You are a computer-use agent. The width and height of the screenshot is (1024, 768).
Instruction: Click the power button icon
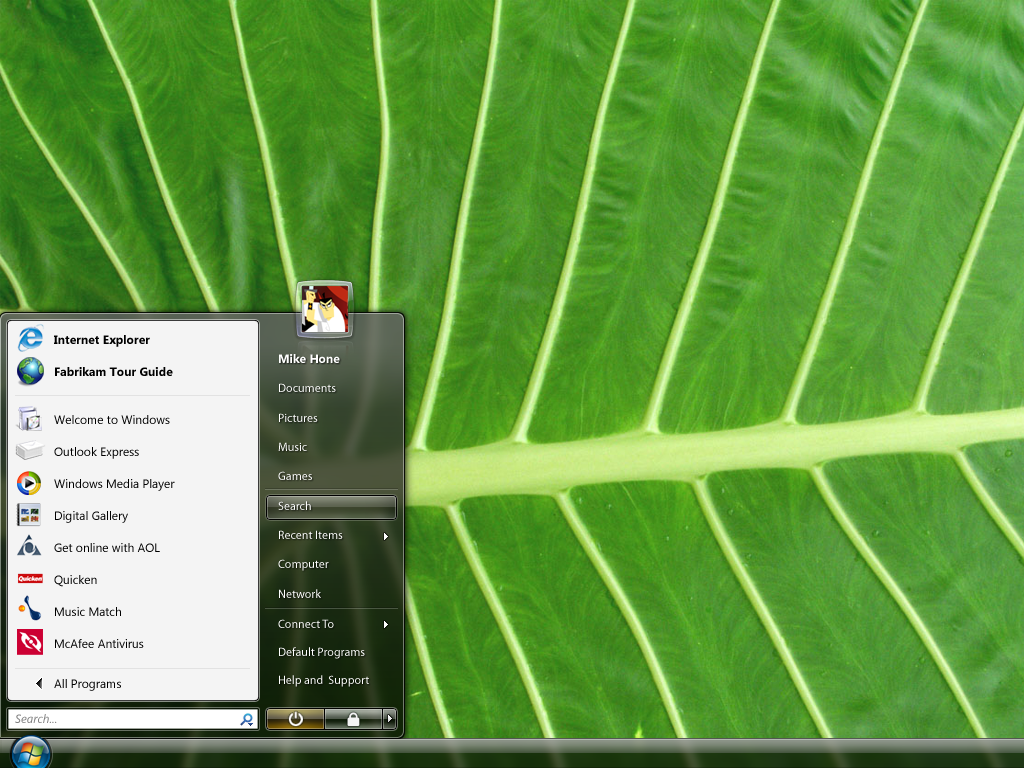295,719
